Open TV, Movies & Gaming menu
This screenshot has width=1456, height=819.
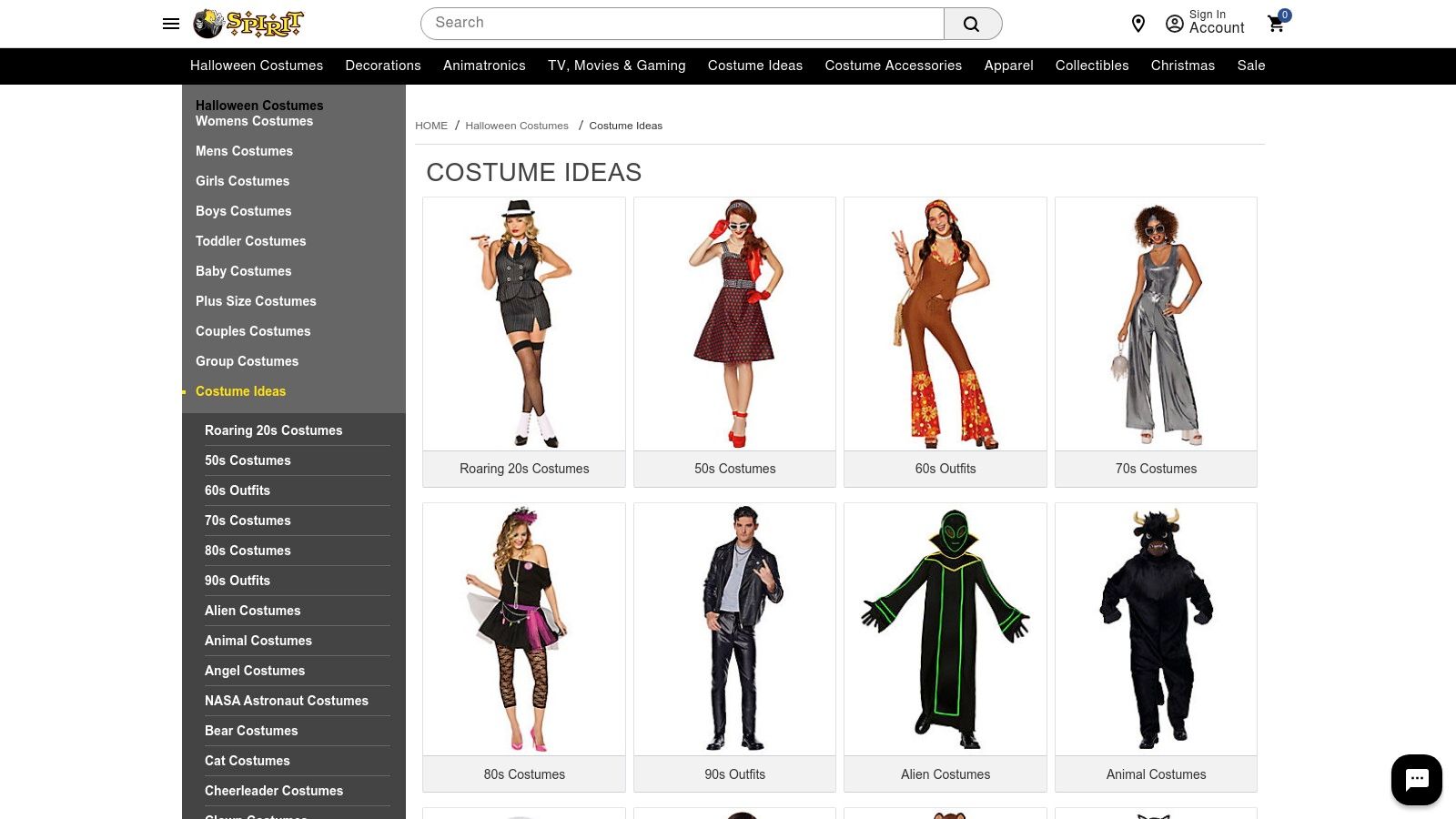click(x=617, y=66)
